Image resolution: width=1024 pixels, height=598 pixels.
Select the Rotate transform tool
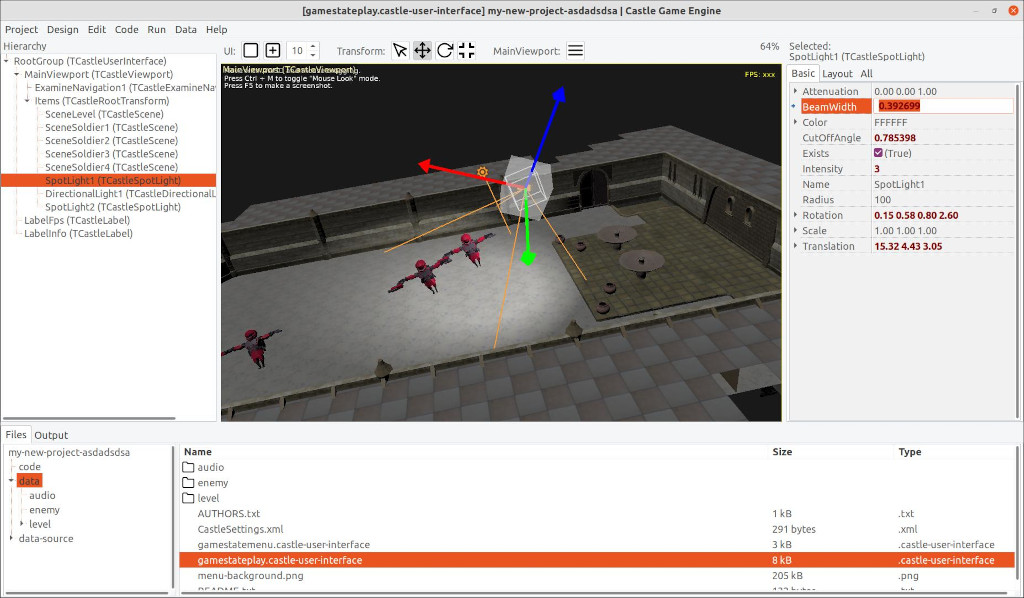coord(445,51)
